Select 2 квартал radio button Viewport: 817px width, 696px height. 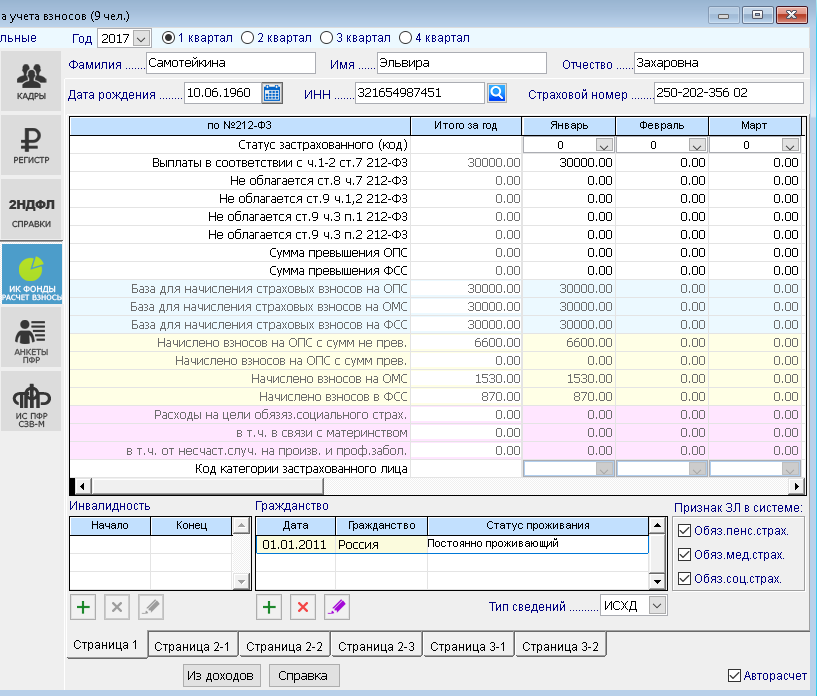point(247,38)
